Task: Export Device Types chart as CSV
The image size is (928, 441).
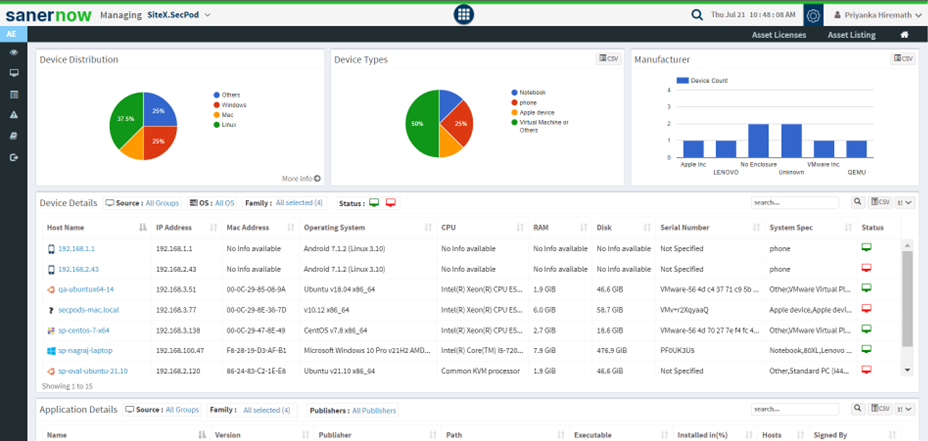Action: 608,59
